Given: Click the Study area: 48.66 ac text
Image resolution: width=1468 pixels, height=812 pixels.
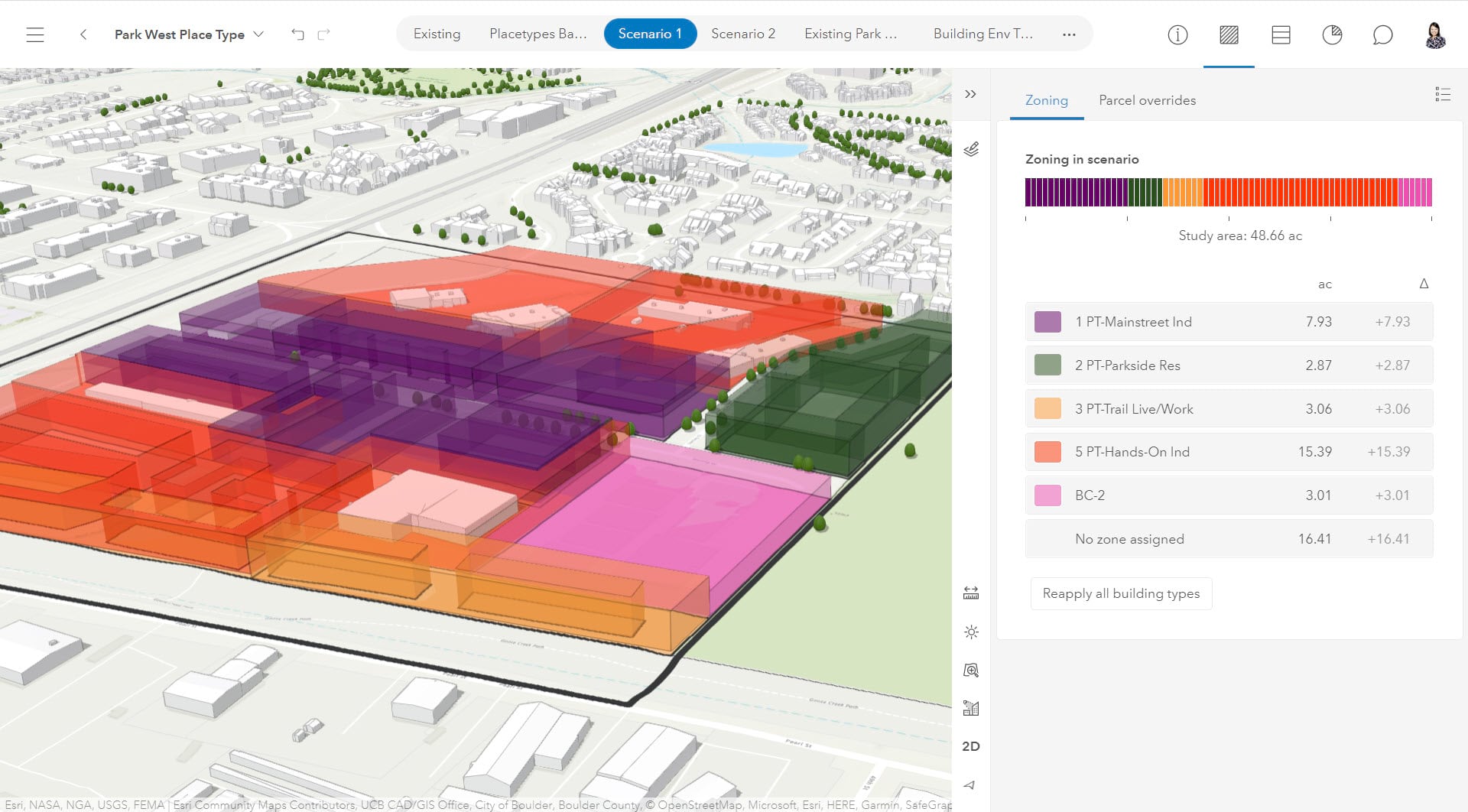Looking at the screenshot, I should 1240,235.
